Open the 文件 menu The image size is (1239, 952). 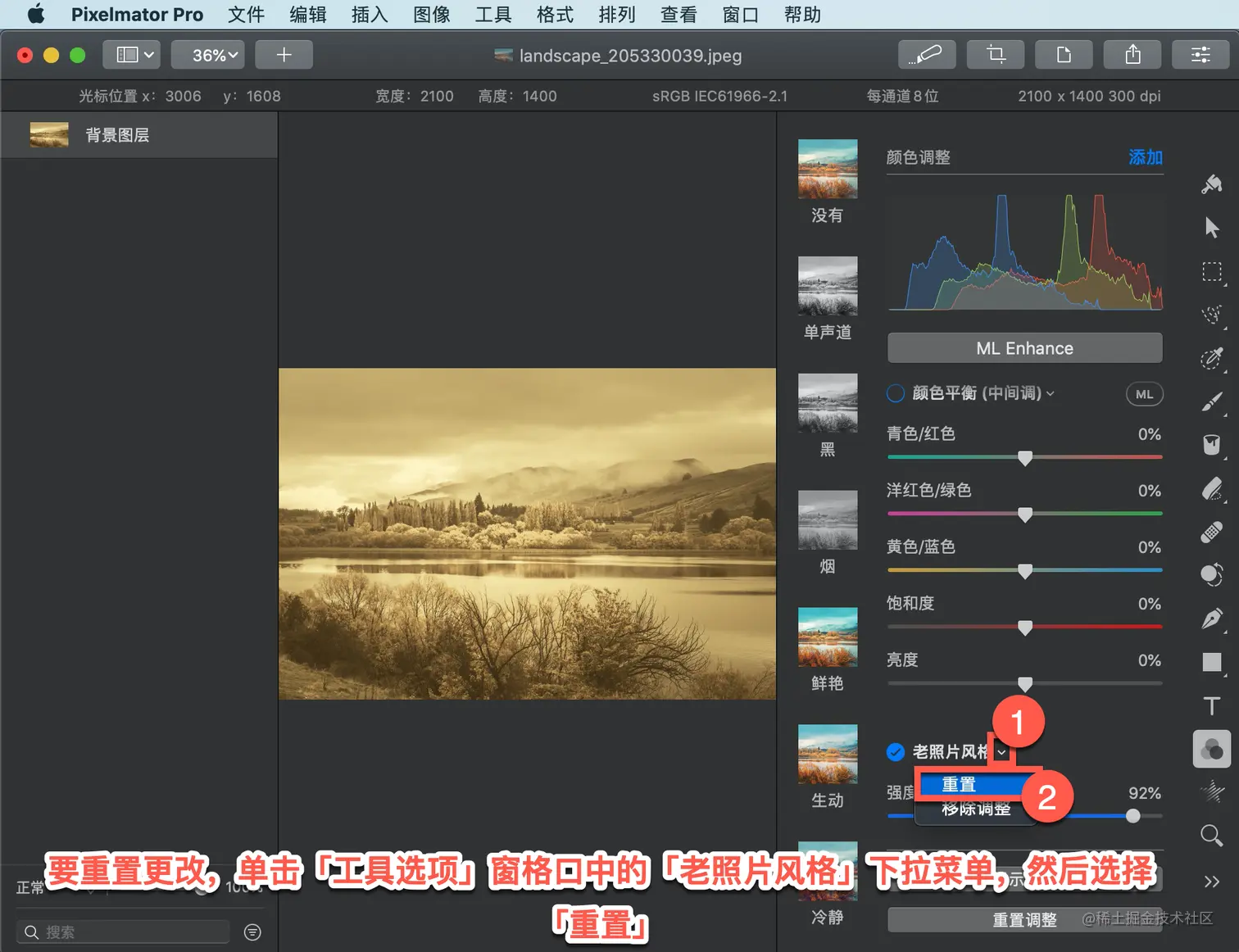click(246, 14)
